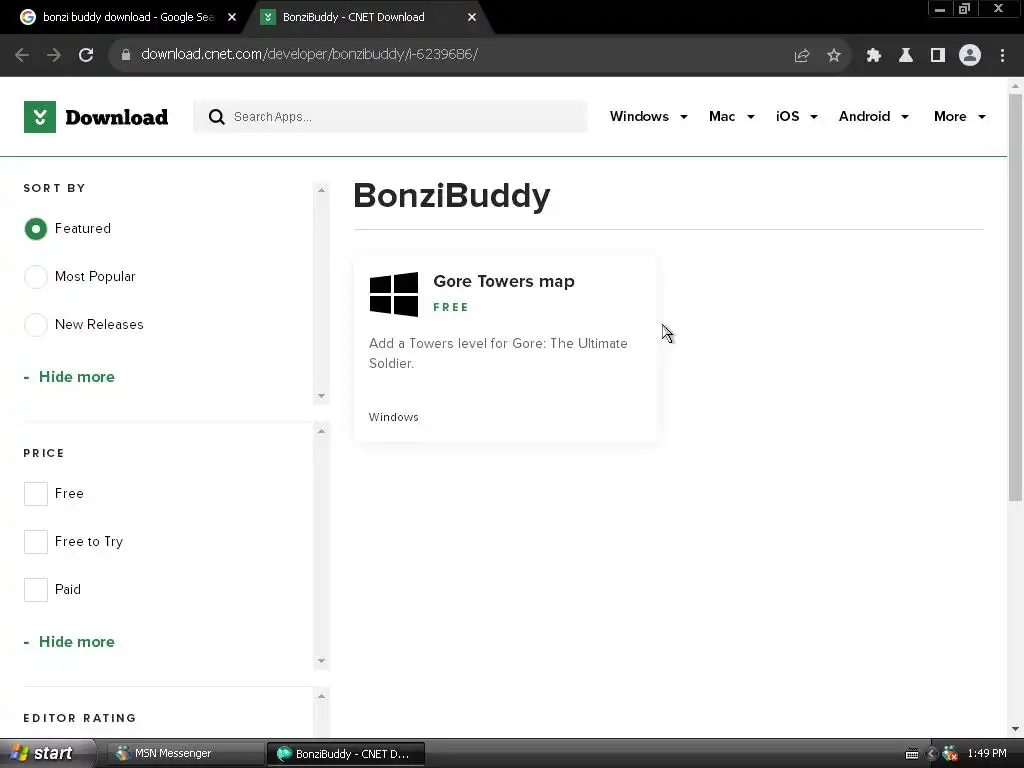Click the Download site title link
This screenshot has height=768, width=1024.
116,117
